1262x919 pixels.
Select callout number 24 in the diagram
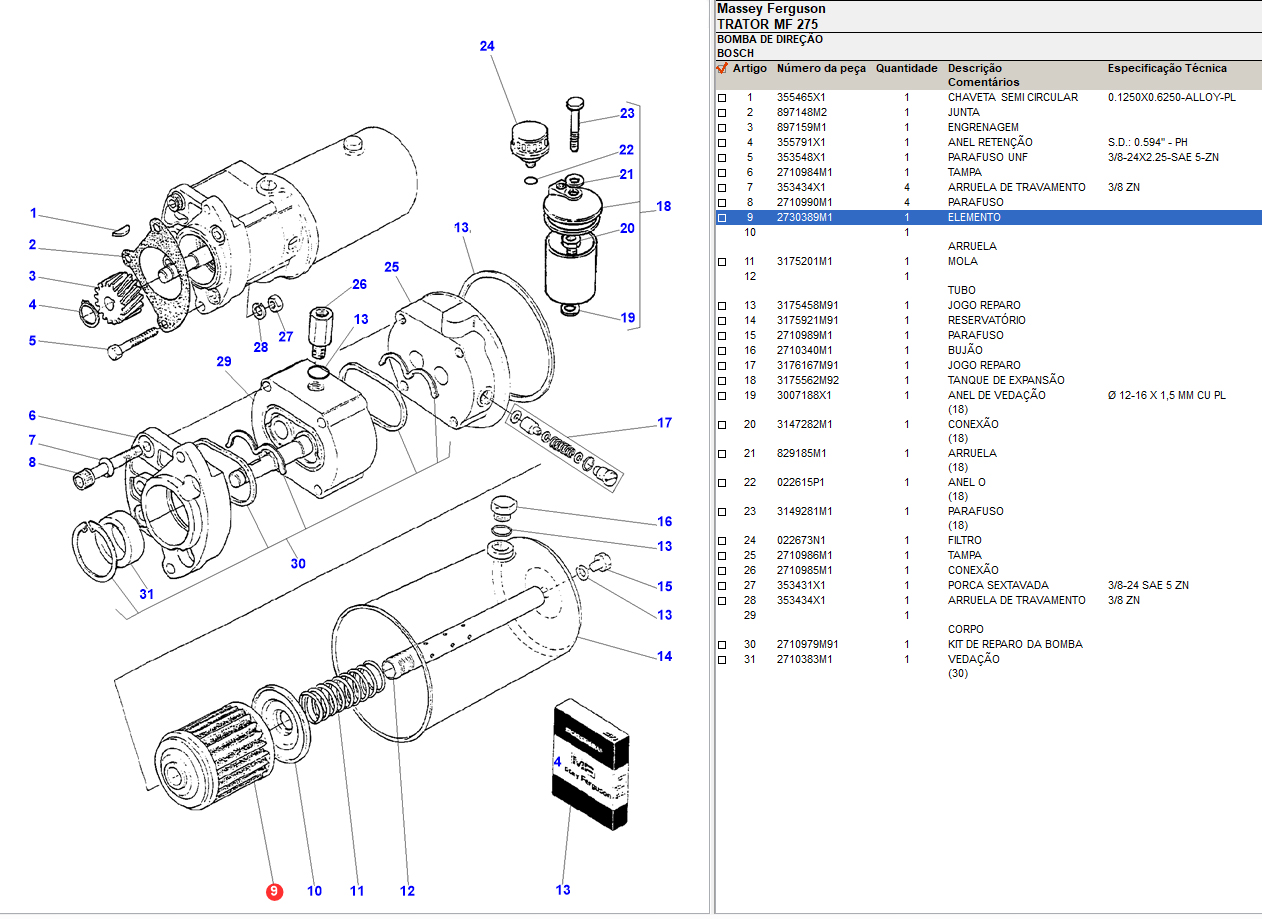(x=487, y=46)
